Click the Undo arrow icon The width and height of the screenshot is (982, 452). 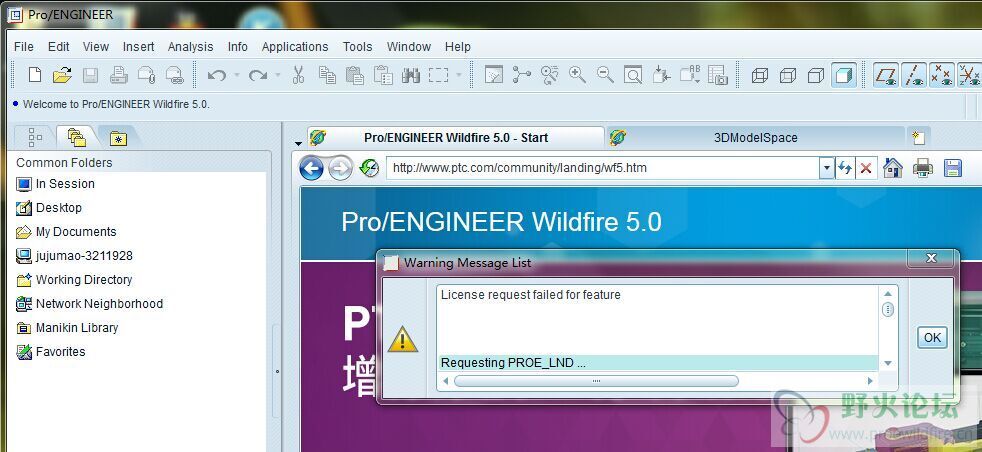pyautogui.click(x=217, y=76)
